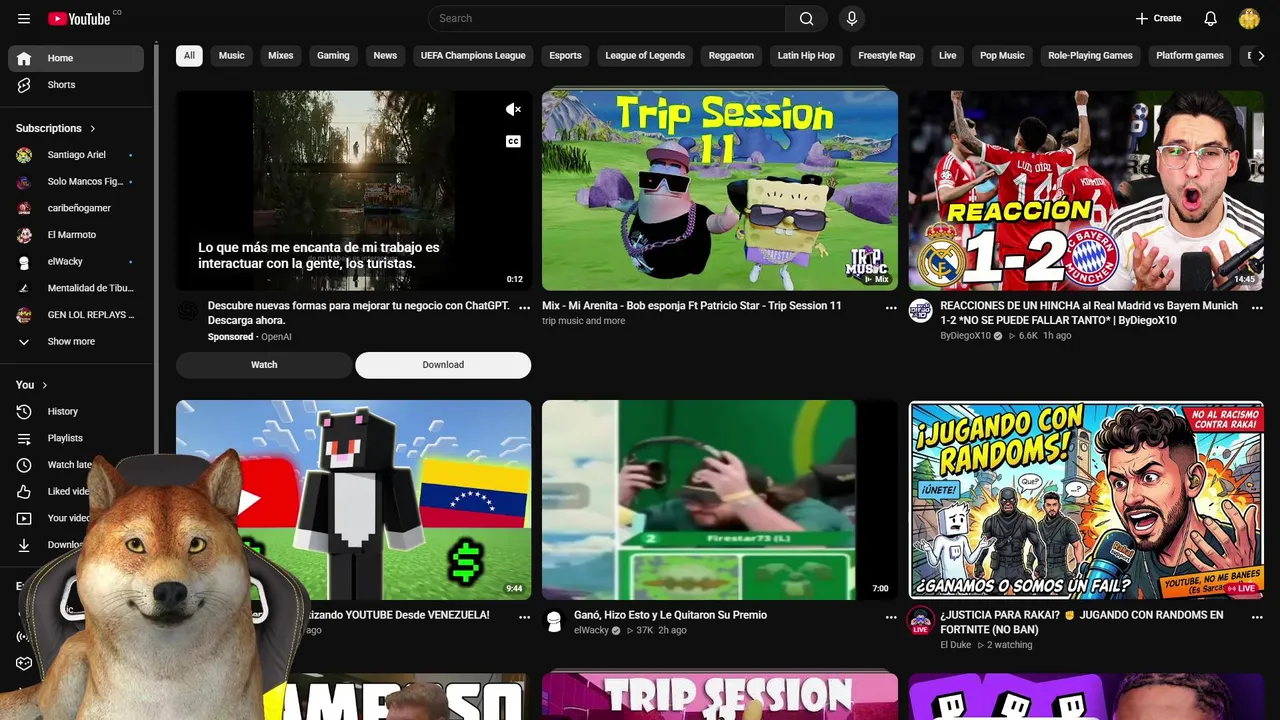Show more category chips with right arrow
Screen dimensions: 1280x720
pos(1261,56)
